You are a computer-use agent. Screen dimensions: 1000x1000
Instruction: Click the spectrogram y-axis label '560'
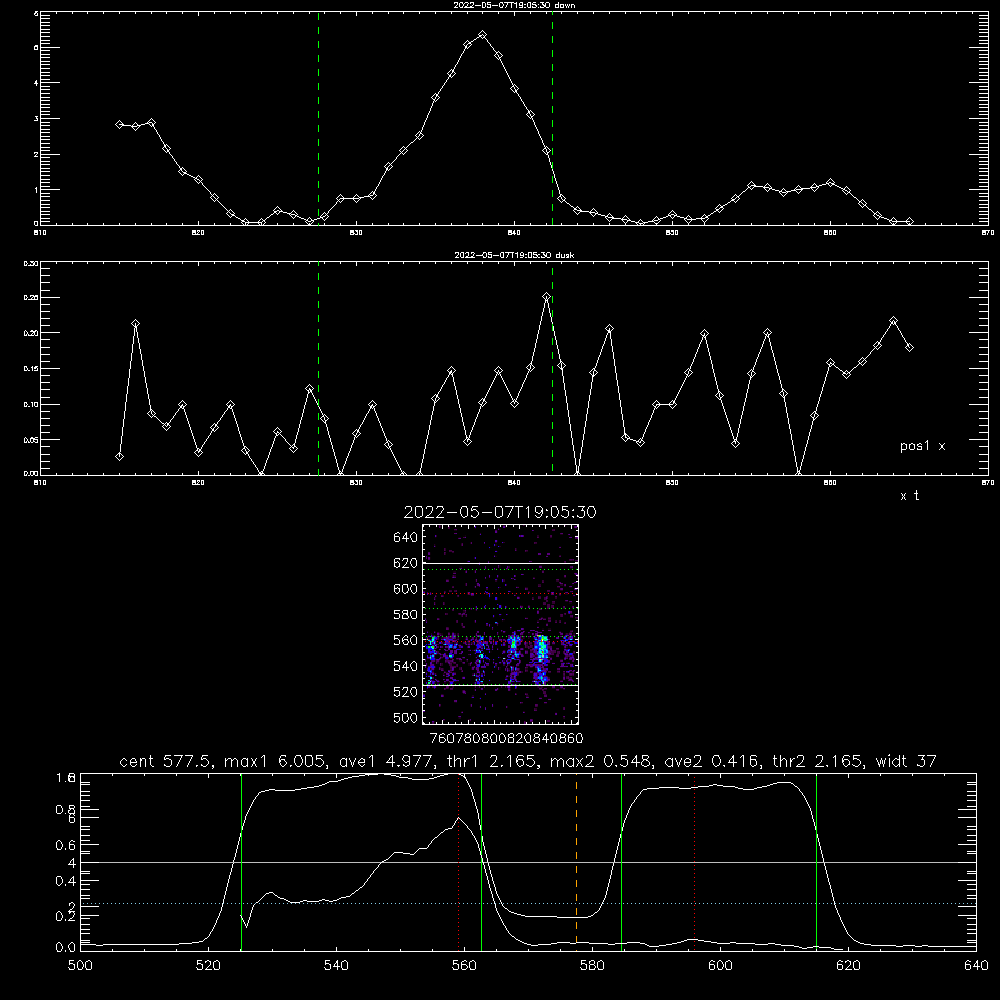406,640
